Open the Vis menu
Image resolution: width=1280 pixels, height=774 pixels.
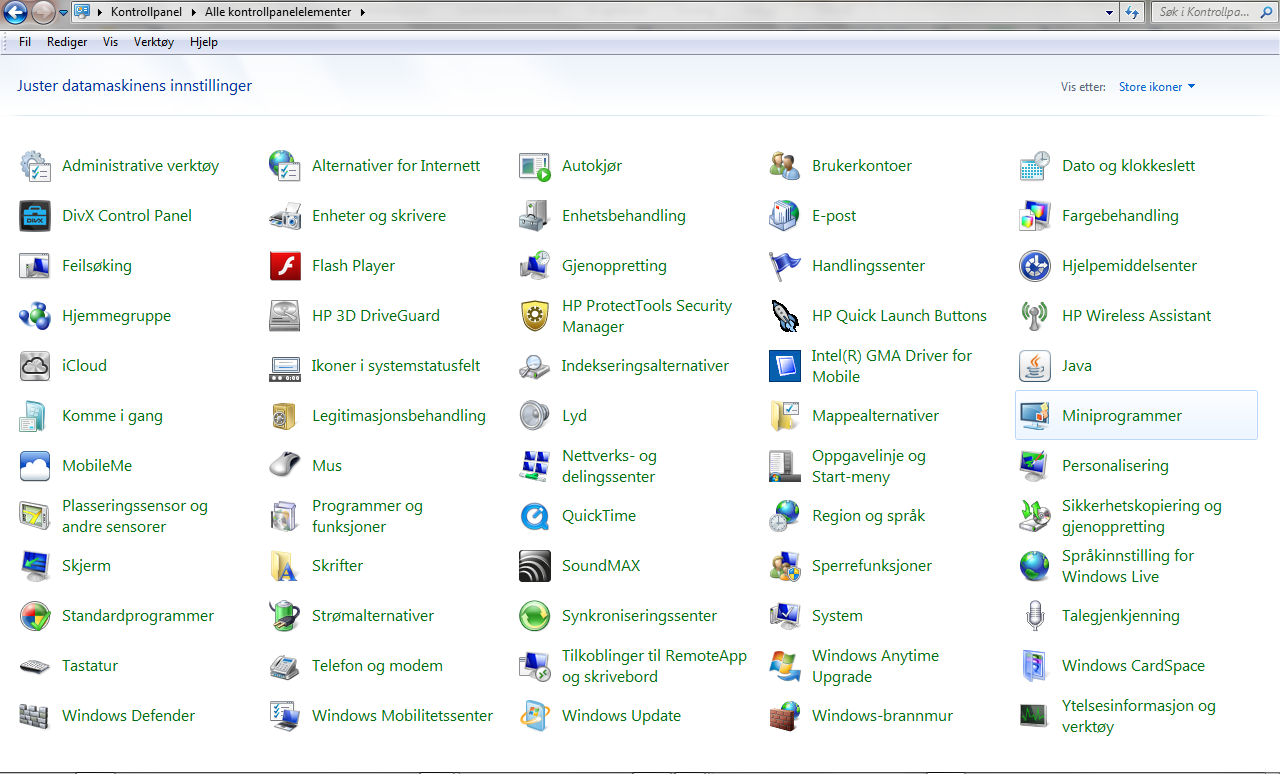110,42
